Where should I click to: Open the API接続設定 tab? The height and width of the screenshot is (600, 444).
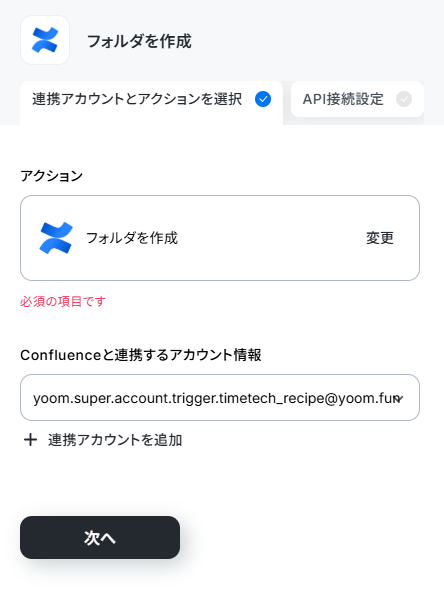(357, 99)
